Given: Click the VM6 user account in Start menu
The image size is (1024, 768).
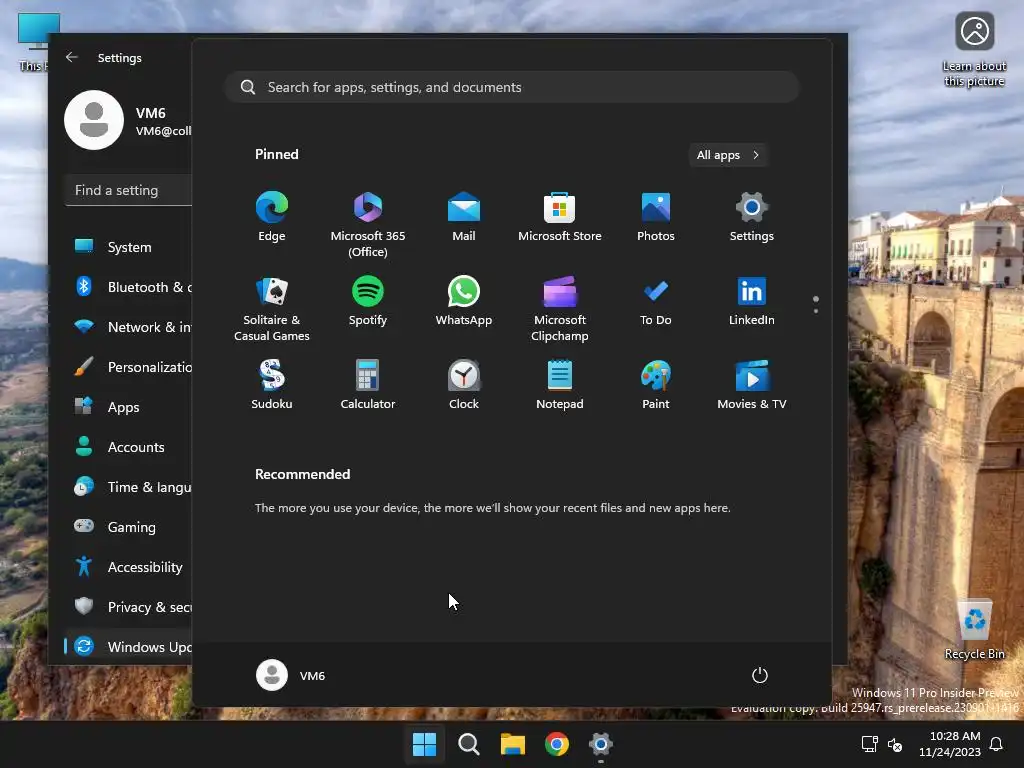Looking at the screenshot, I should [291, 675].
